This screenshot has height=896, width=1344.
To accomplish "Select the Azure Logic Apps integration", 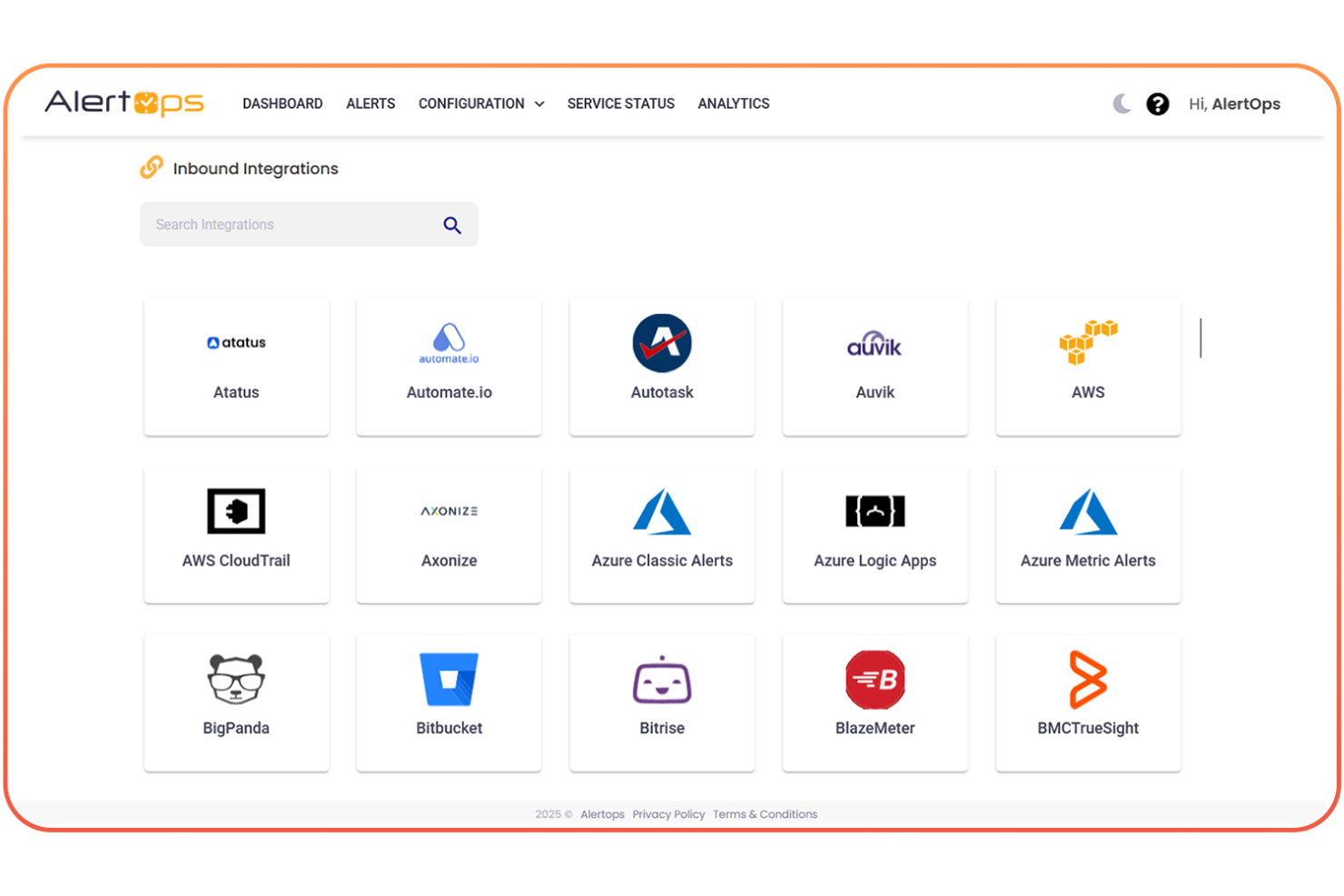I will tap(875, 535).
